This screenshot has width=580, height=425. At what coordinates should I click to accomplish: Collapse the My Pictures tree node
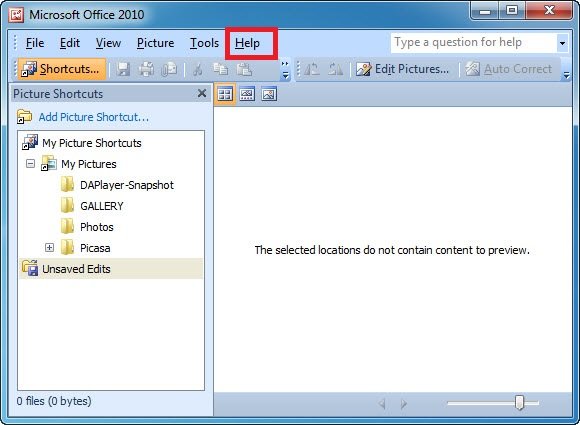[x=31, y=163]
